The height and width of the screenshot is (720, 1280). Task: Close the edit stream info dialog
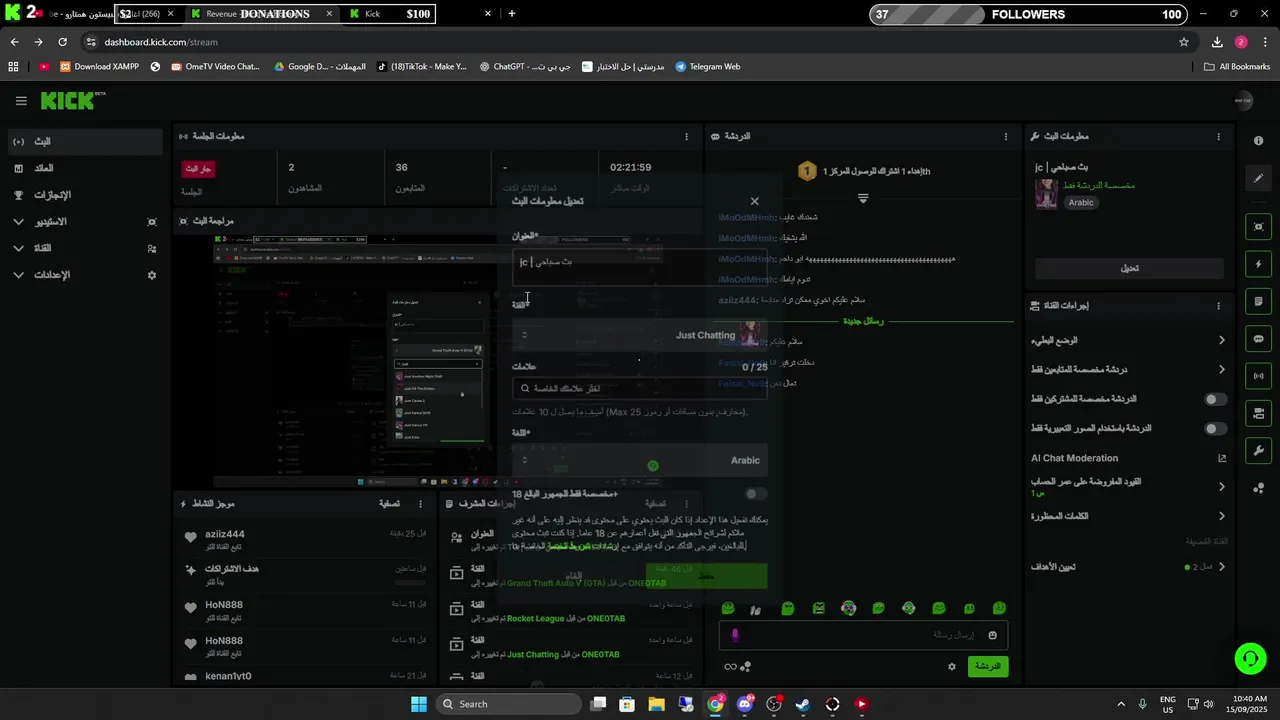pos(755,201)
